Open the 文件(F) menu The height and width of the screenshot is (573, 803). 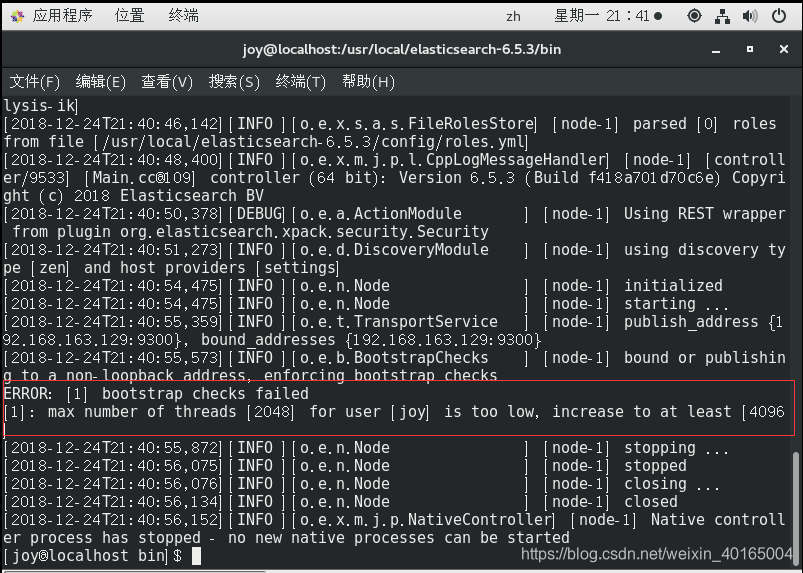[34, 81]
